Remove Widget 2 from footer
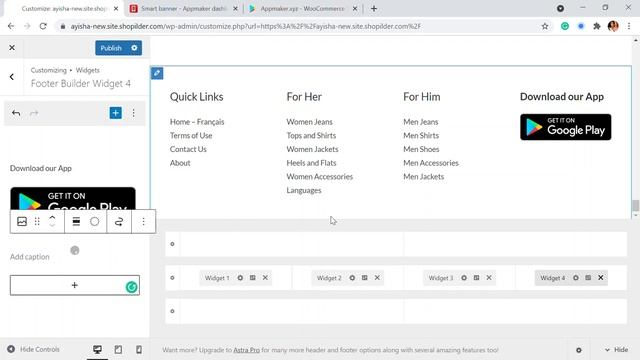 (377, 278)
